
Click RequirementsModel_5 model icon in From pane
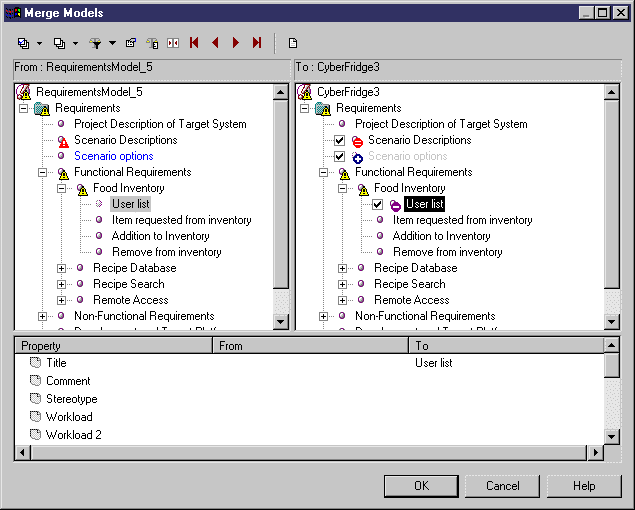coord(23,92)
